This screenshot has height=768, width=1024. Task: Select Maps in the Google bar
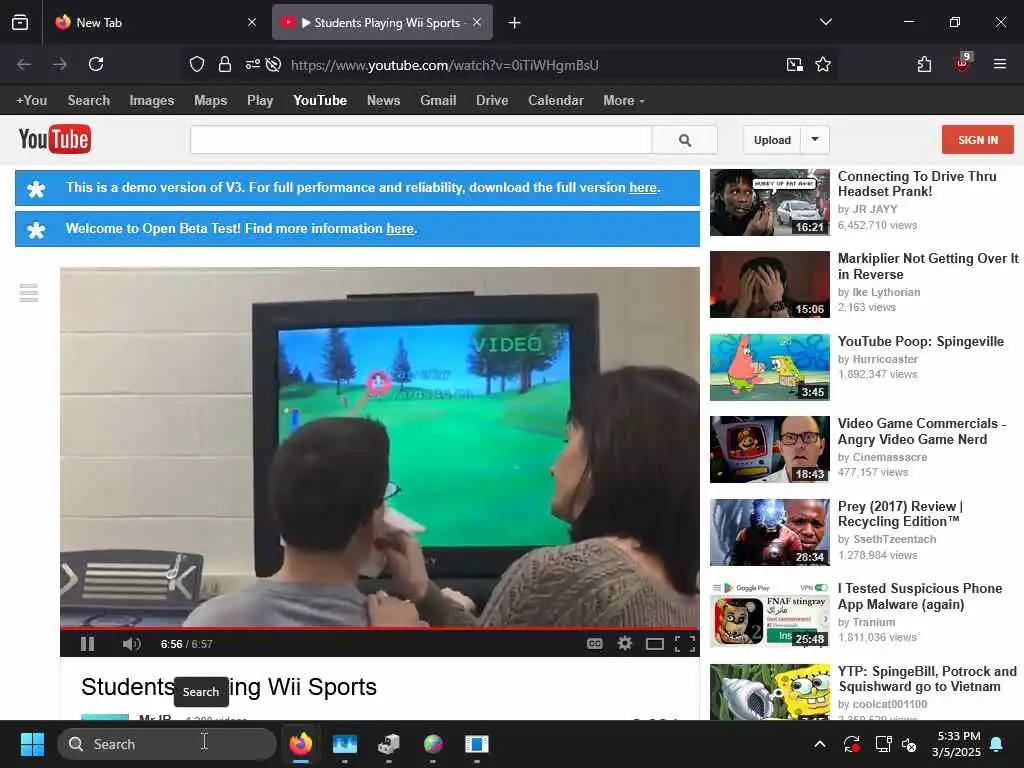(210, 101)
